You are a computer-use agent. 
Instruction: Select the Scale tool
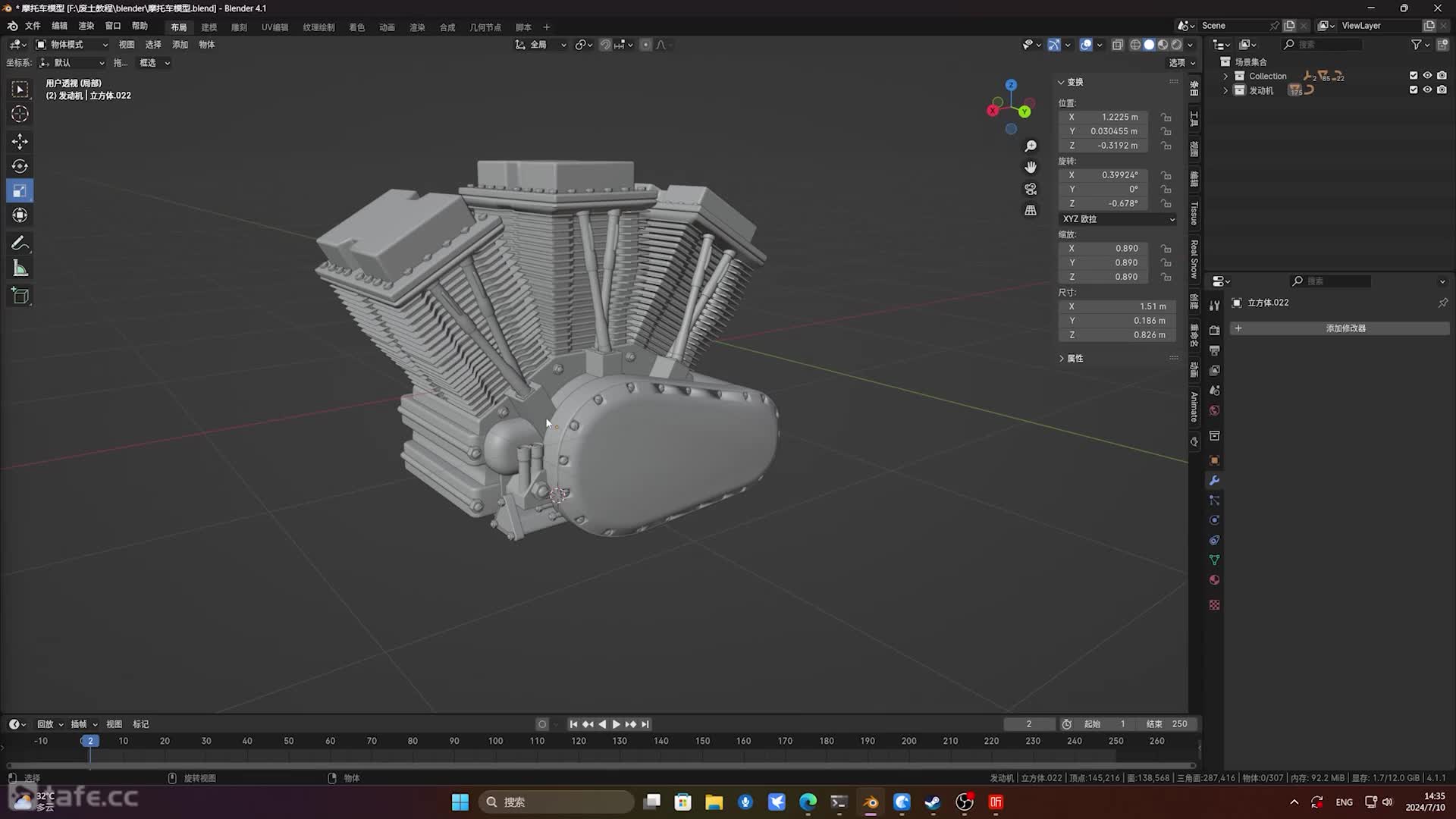click(x=20, y=191)
